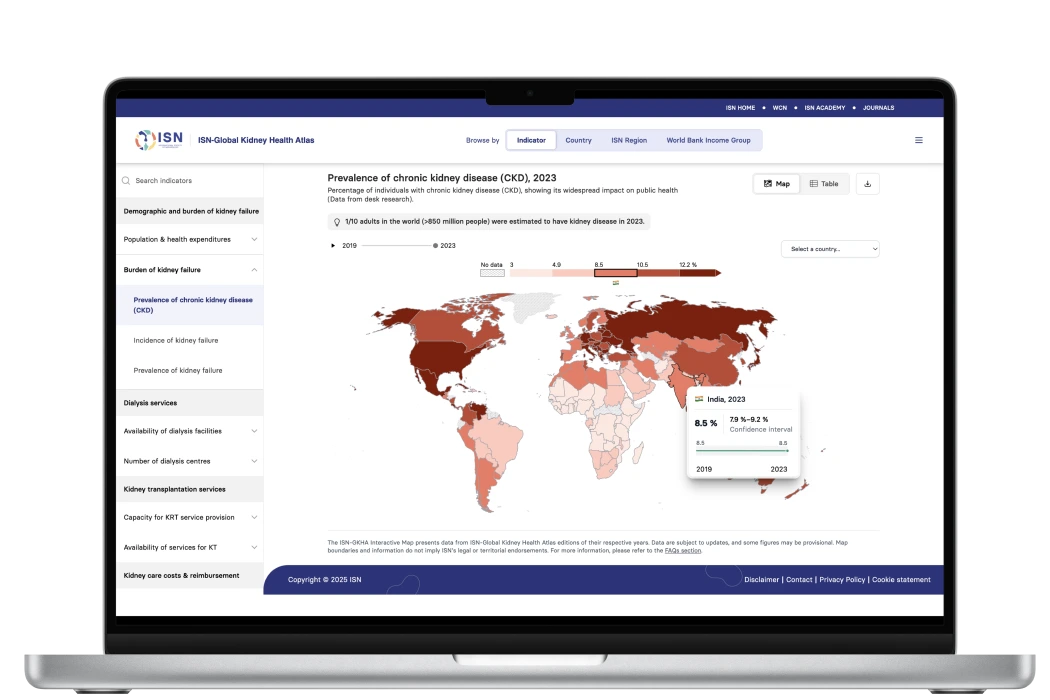This screenshot has height=700, width=1050.
Task: Switch to Map view
Action: coord(776,184)
